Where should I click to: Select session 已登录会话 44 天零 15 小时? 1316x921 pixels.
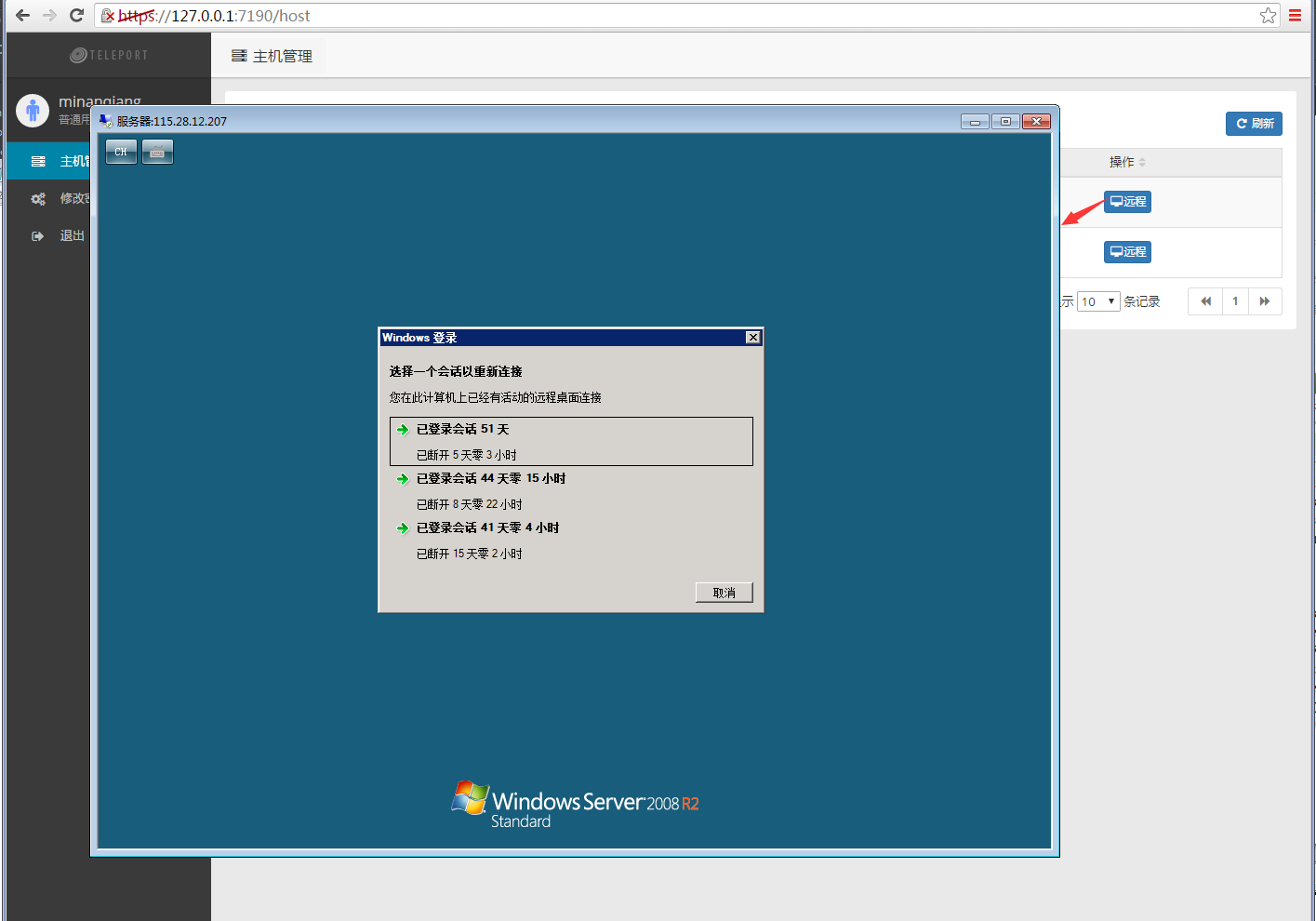[x=571, y=490]
